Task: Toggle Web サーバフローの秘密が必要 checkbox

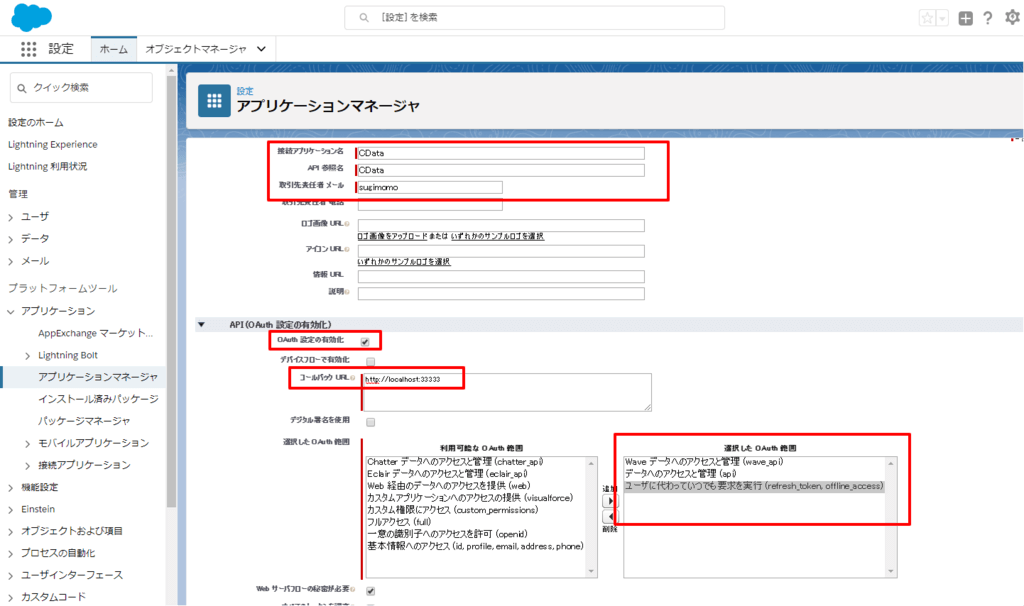Action: pyautogui.click(x=370, y=591)
